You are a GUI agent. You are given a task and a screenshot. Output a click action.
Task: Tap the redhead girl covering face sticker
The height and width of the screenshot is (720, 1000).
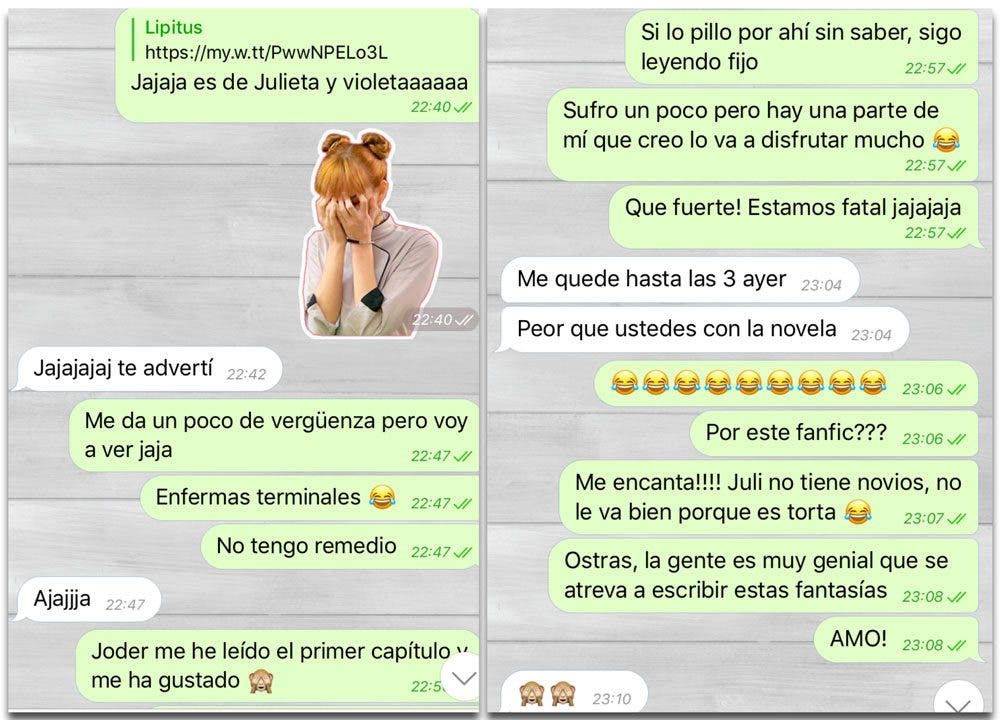(370, 233)
